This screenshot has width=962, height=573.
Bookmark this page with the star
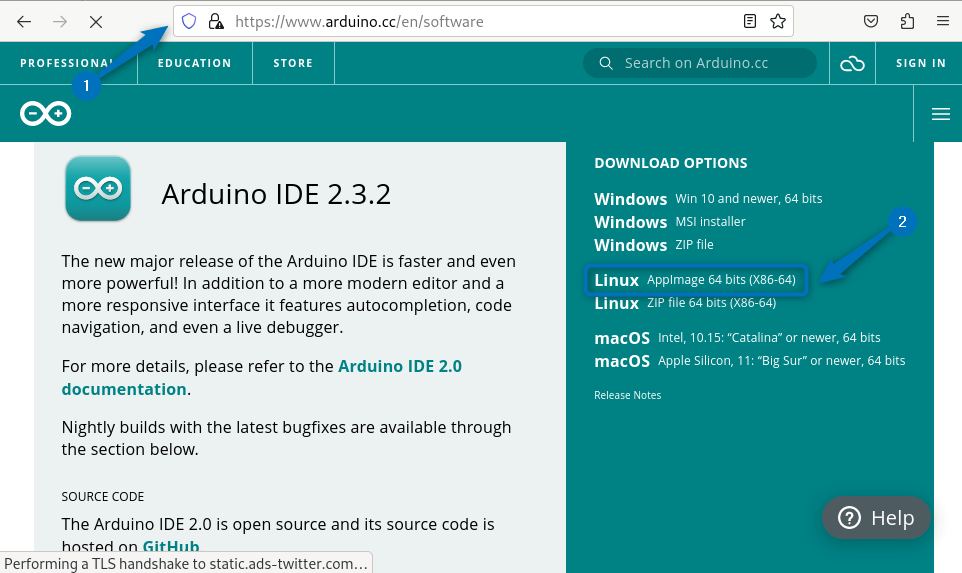(x=778, y=21)
